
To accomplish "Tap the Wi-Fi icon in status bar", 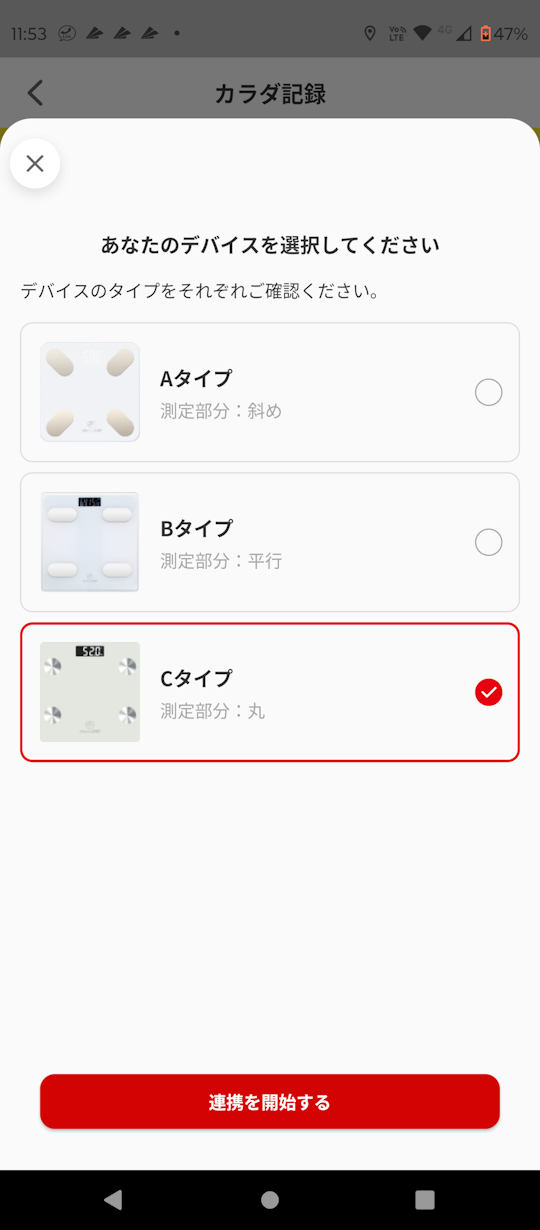I will [422, 33].
